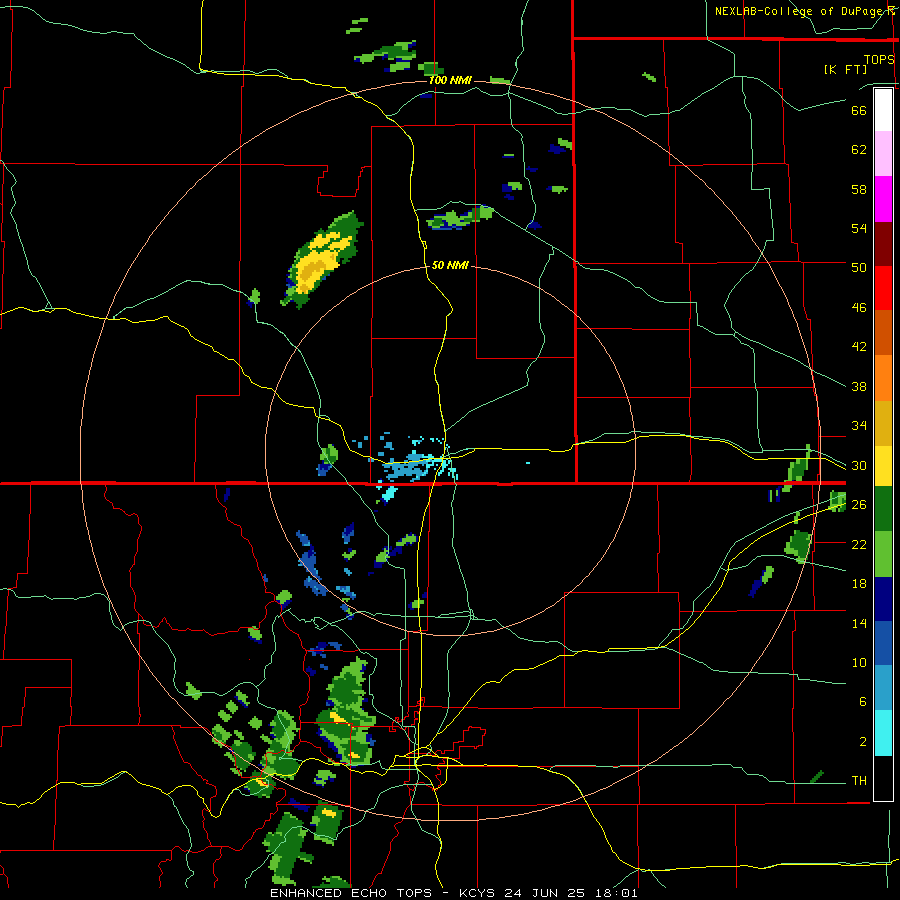Screen dimensions: 900x900
Task: Click the "50" legend value
Action: pyautogui.click(x=859, y=267)
